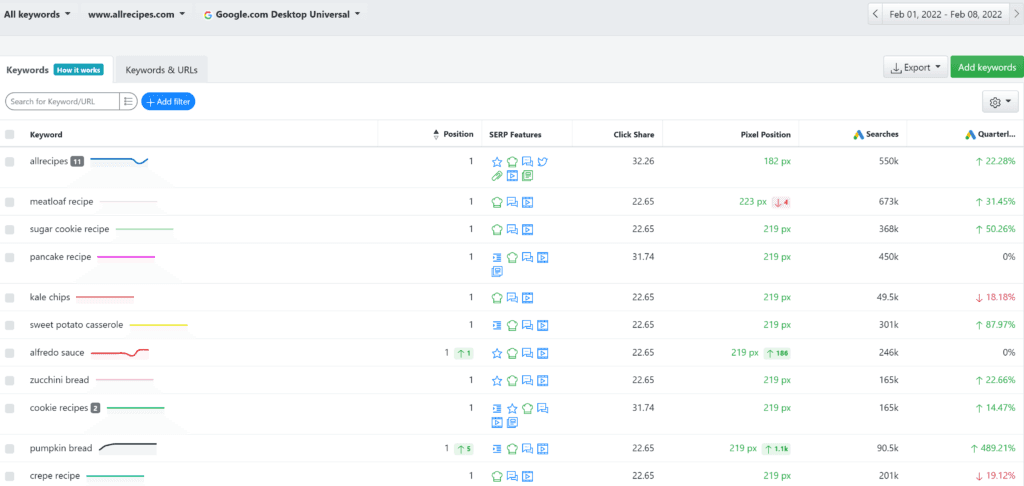Click the featured snippet icon in sweet potato casserole row

tap(497, 325)
